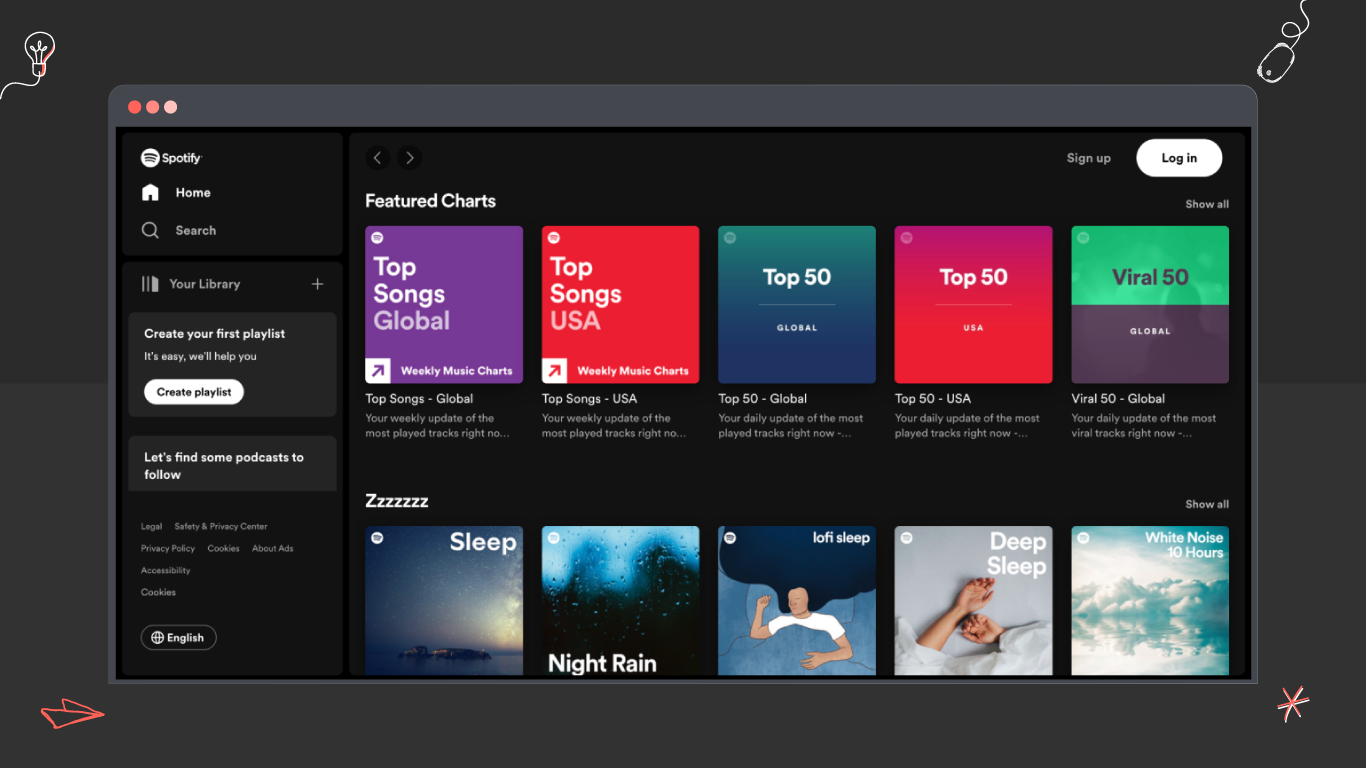Viewport: 1366px width, 768px height.
Task: Open English language selector
Action: coord(179,638)
